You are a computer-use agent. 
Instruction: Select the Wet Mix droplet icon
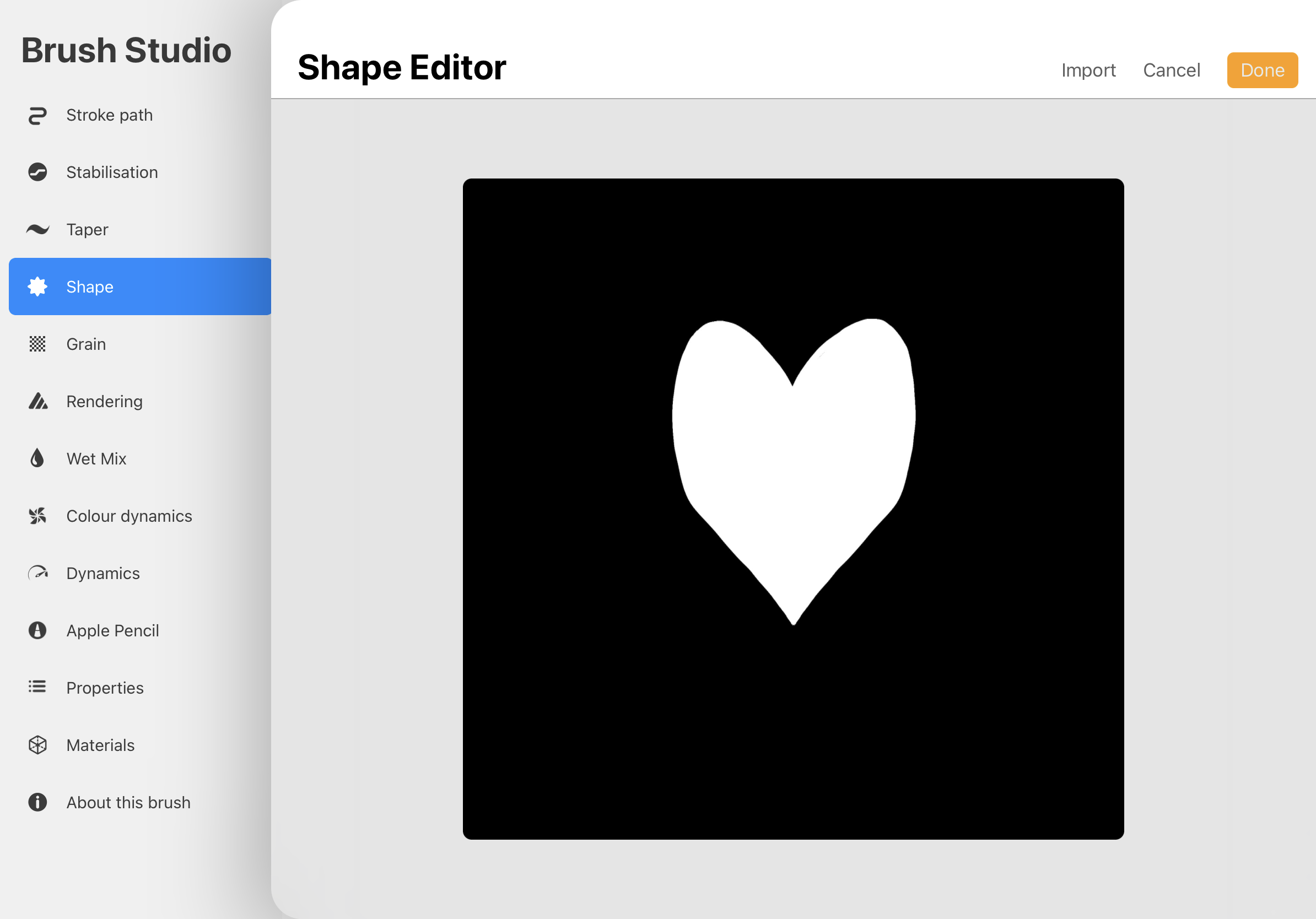click(37, 458)
